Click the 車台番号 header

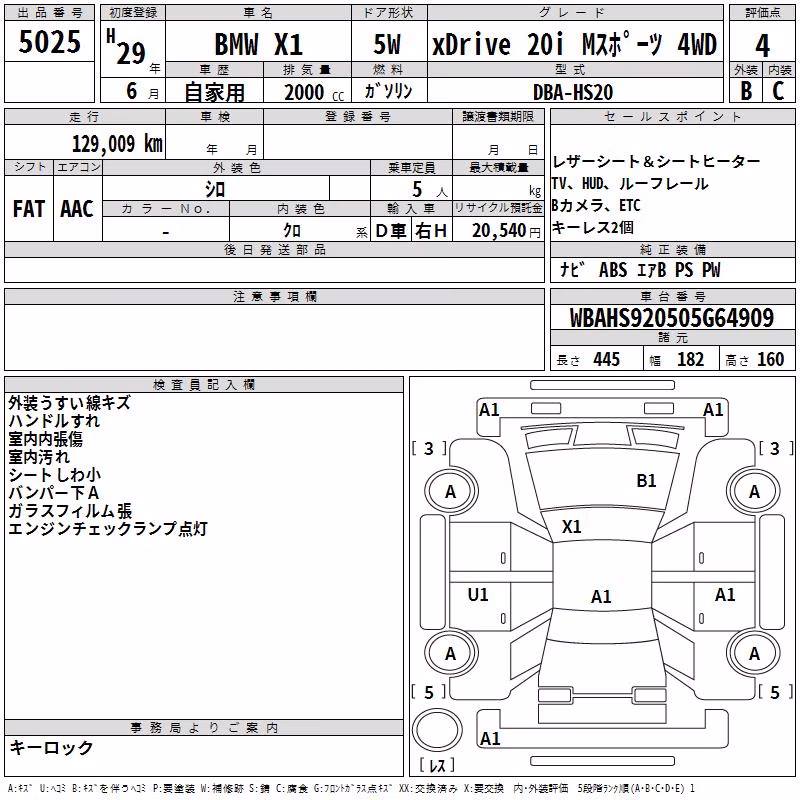(672, 296)
